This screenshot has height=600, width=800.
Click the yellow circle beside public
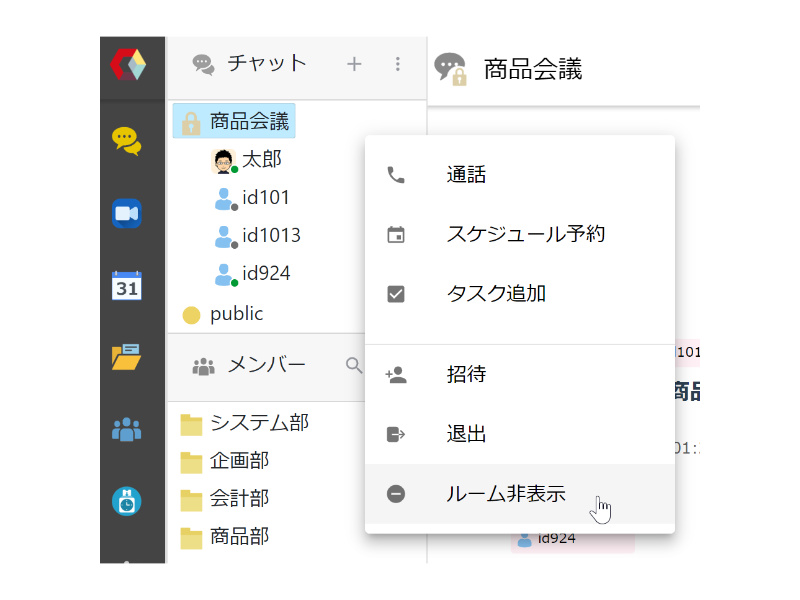(x=191, y=315)
